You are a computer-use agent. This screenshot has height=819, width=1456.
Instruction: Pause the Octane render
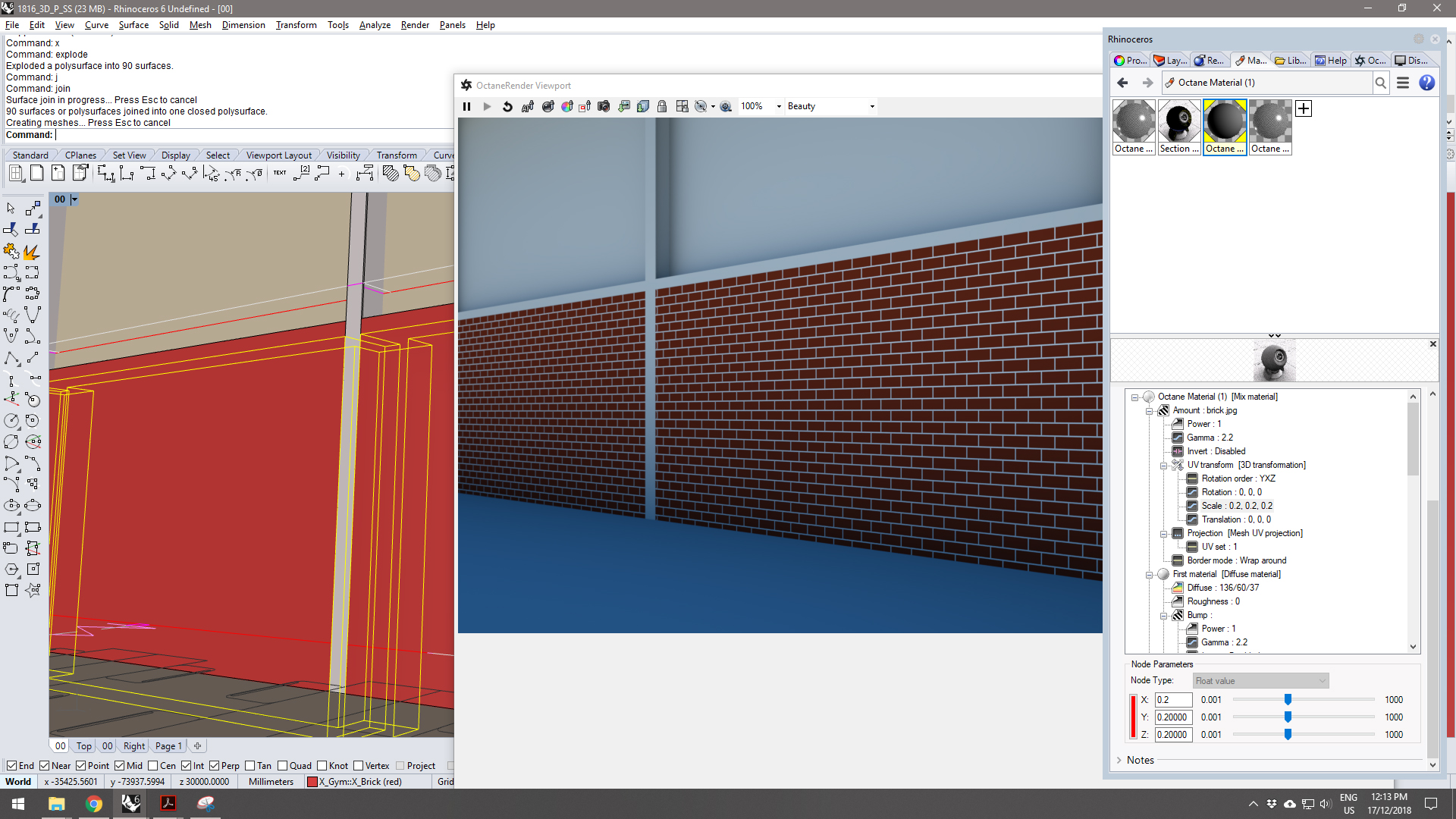tap(466, 106)
